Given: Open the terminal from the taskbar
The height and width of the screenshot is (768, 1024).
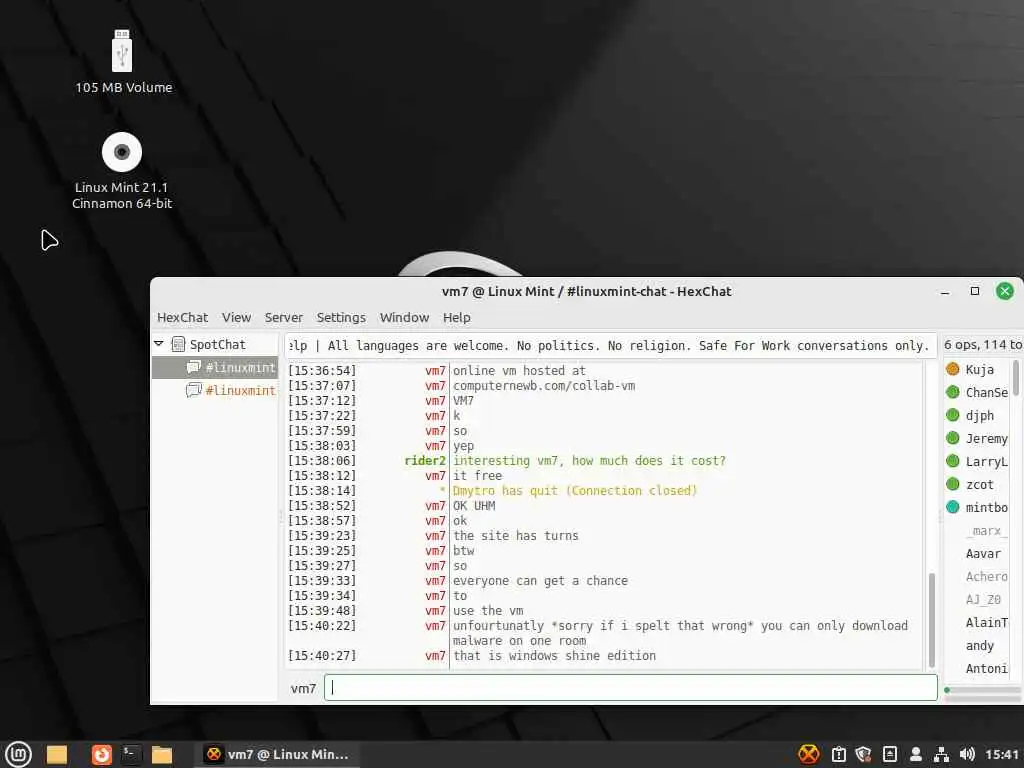Looking at the screenshot, I should [x=131, y=755].
